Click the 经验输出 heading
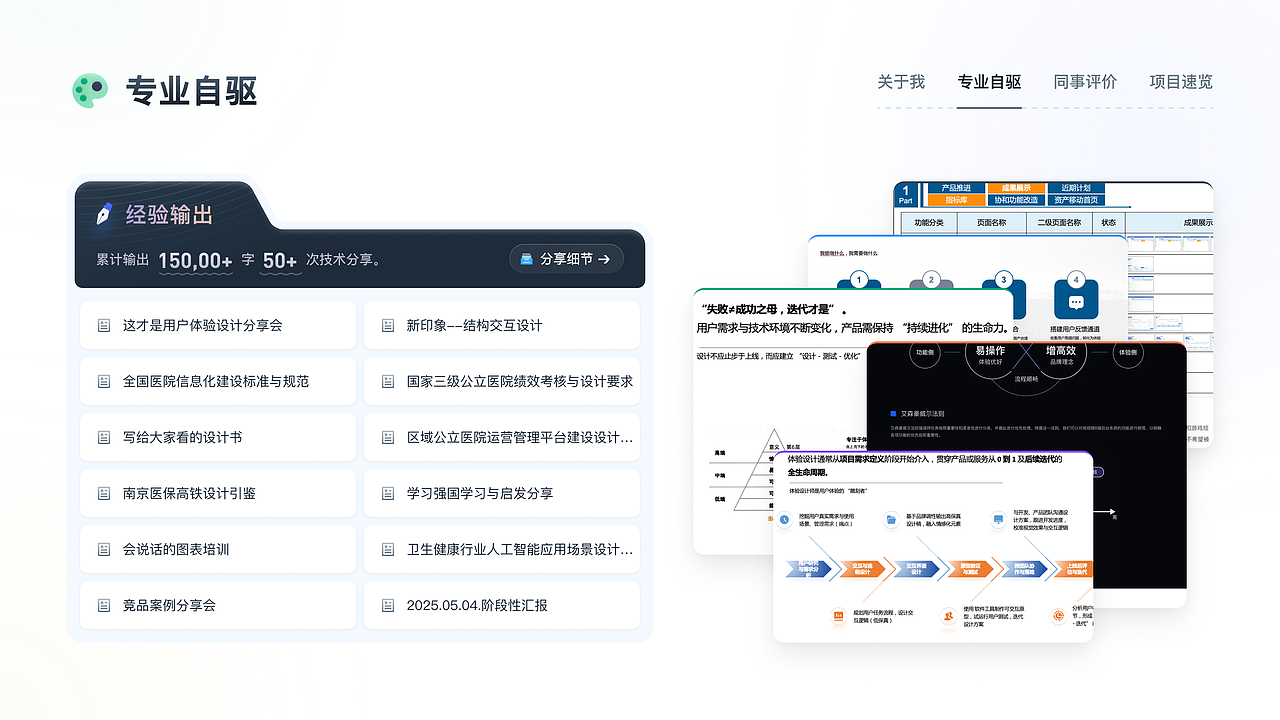Viewport: 1280px width, 720px height. click(x=169, y=215)
